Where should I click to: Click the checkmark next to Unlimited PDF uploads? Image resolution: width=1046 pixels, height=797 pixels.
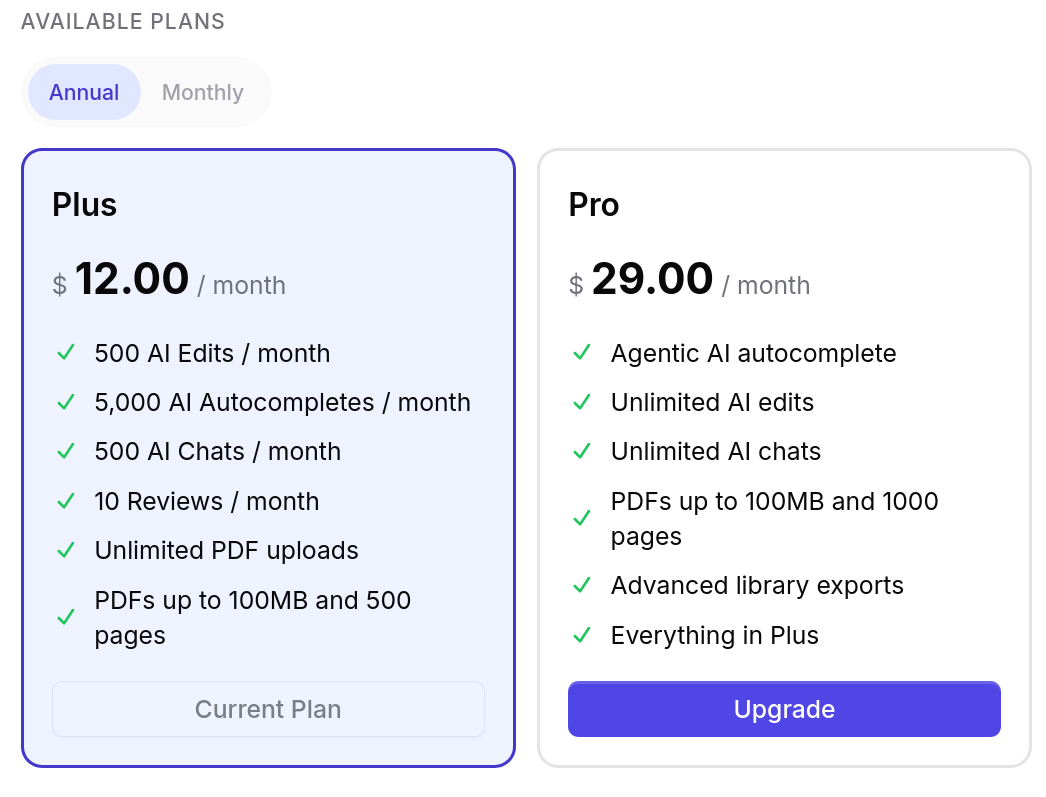click(66, 550)
